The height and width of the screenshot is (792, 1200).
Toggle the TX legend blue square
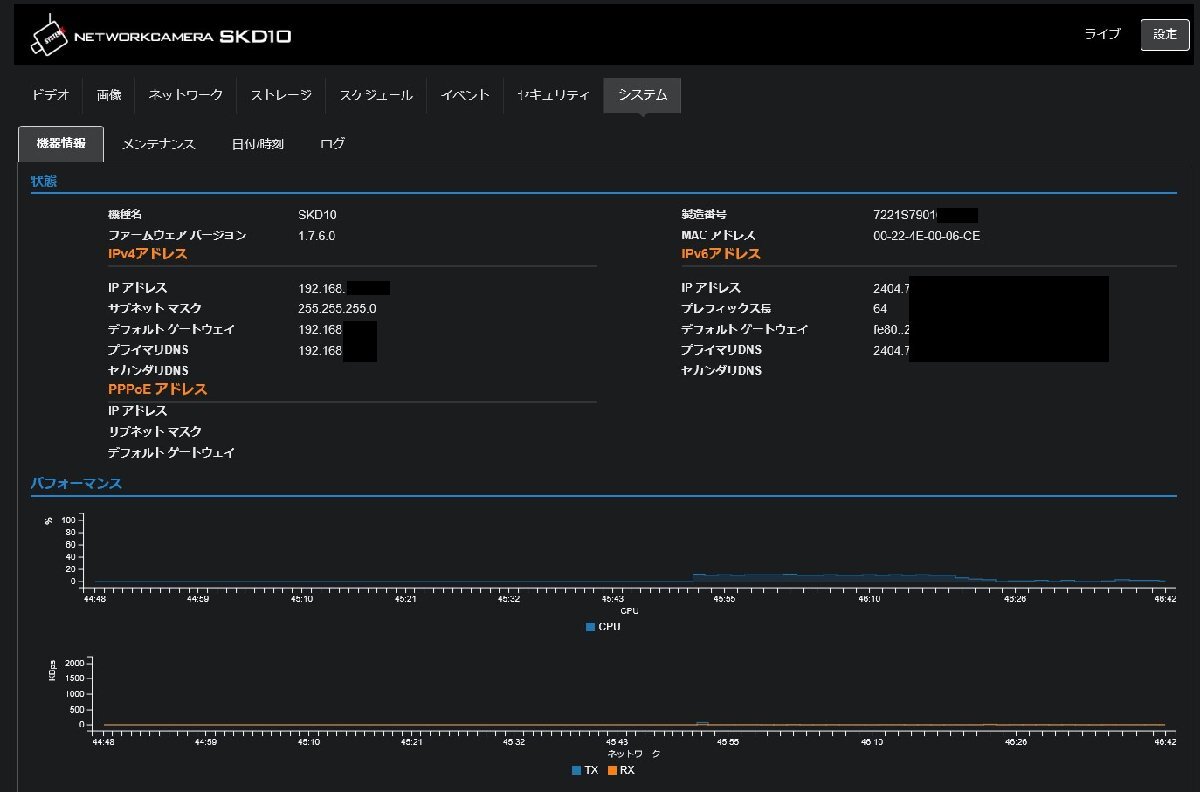coord(577,771)
